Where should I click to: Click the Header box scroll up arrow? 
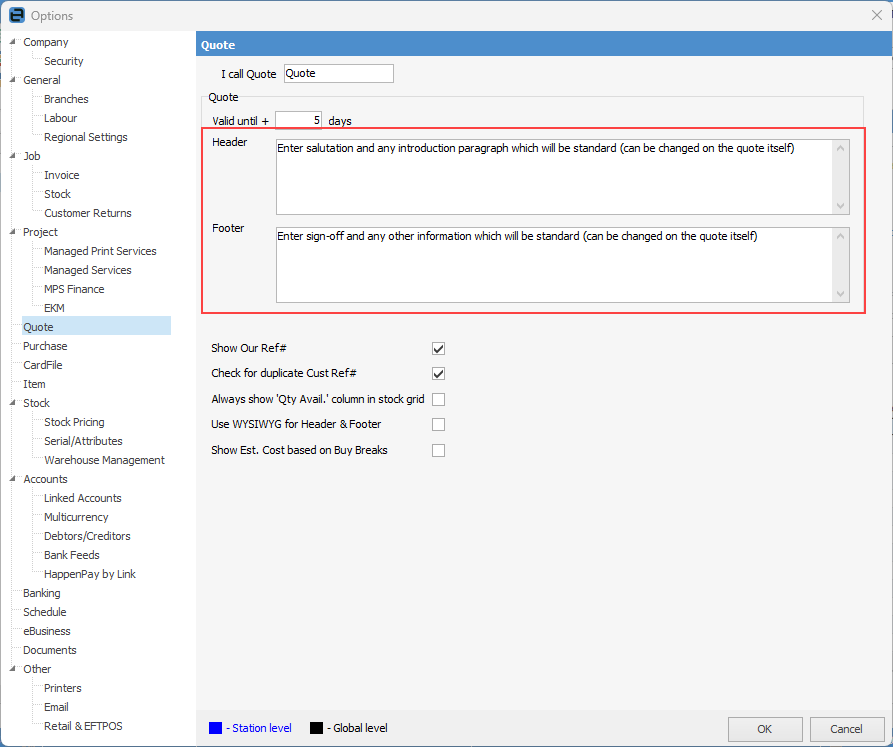tap(840, 149)
